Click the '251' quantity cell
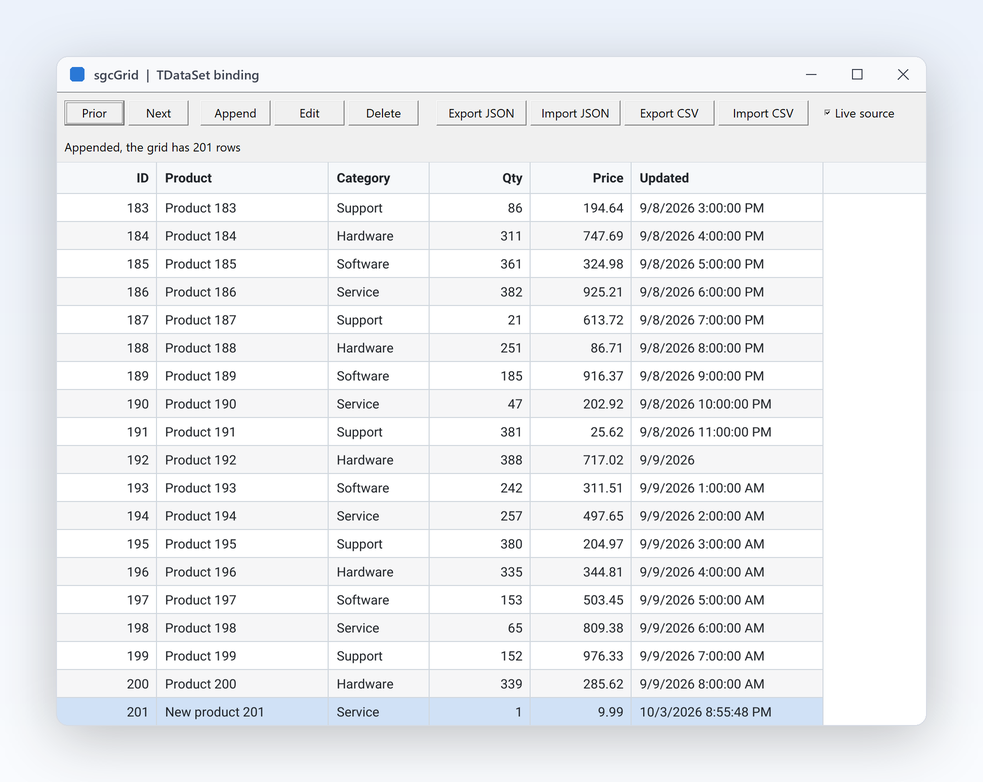983x782 pixels. pos(480,348)
